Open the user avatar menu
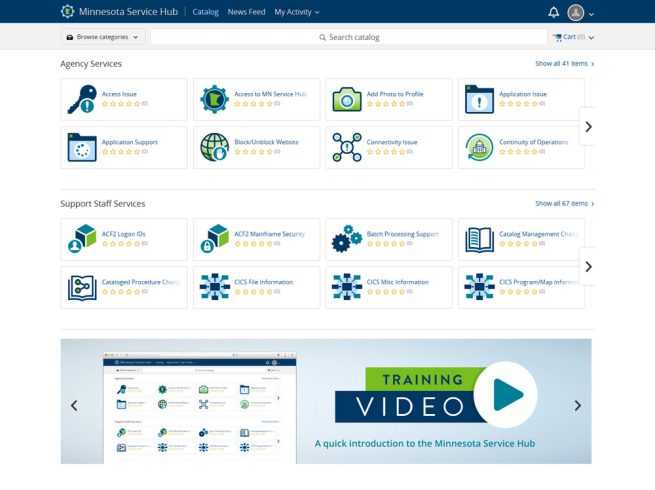 tap(576, 13)
